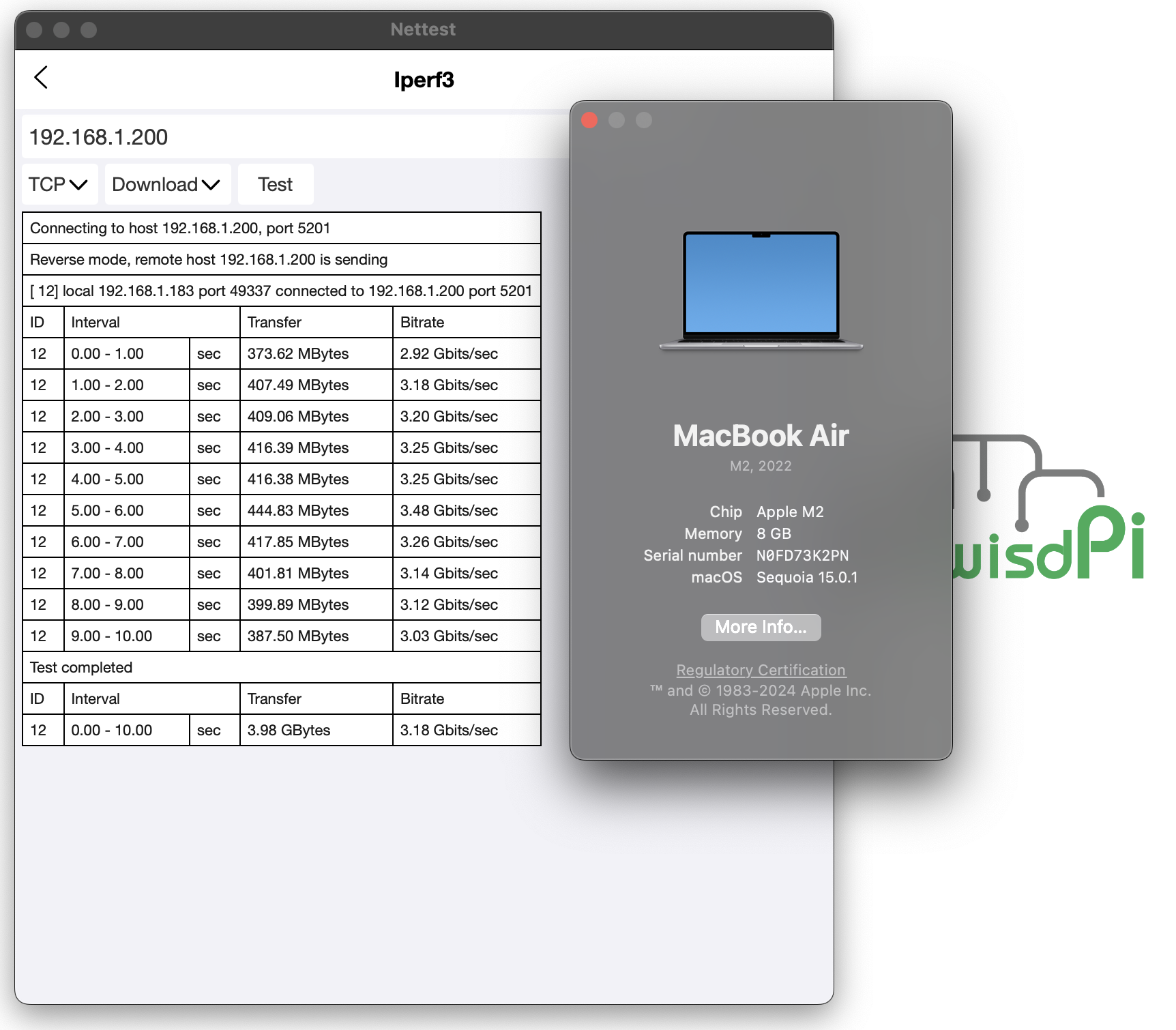
Task: Select the 417.85 MBytes transfer cell
Action: click(x=317, y=542)
